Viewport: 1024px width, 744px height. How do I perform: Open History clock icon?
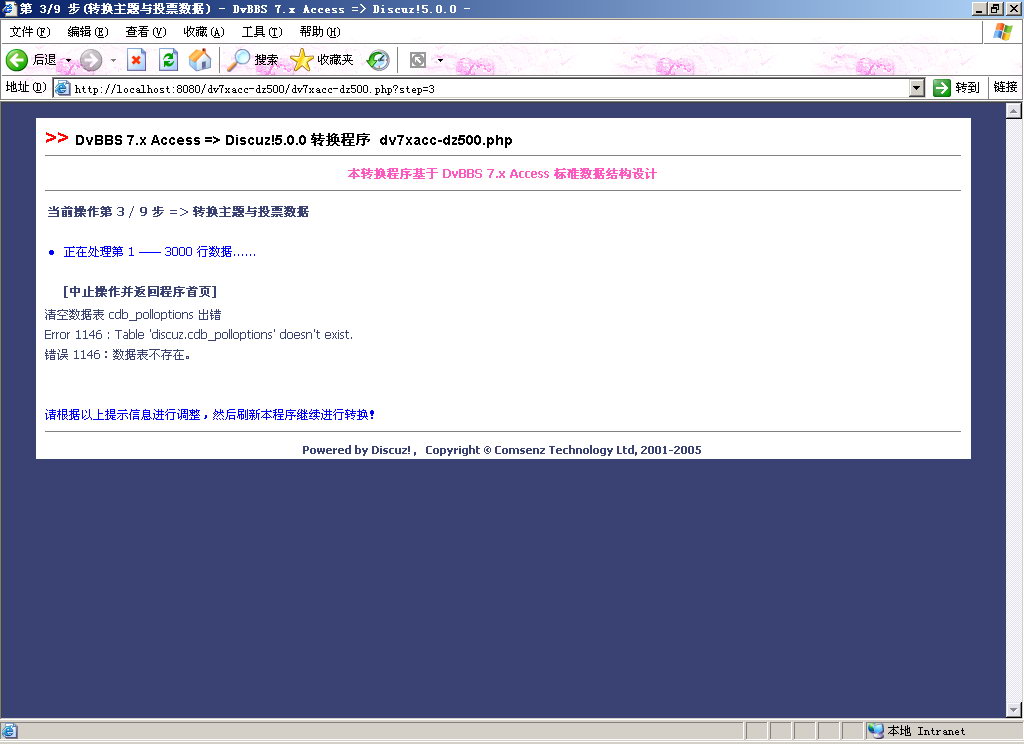click(x=378, y=60)
